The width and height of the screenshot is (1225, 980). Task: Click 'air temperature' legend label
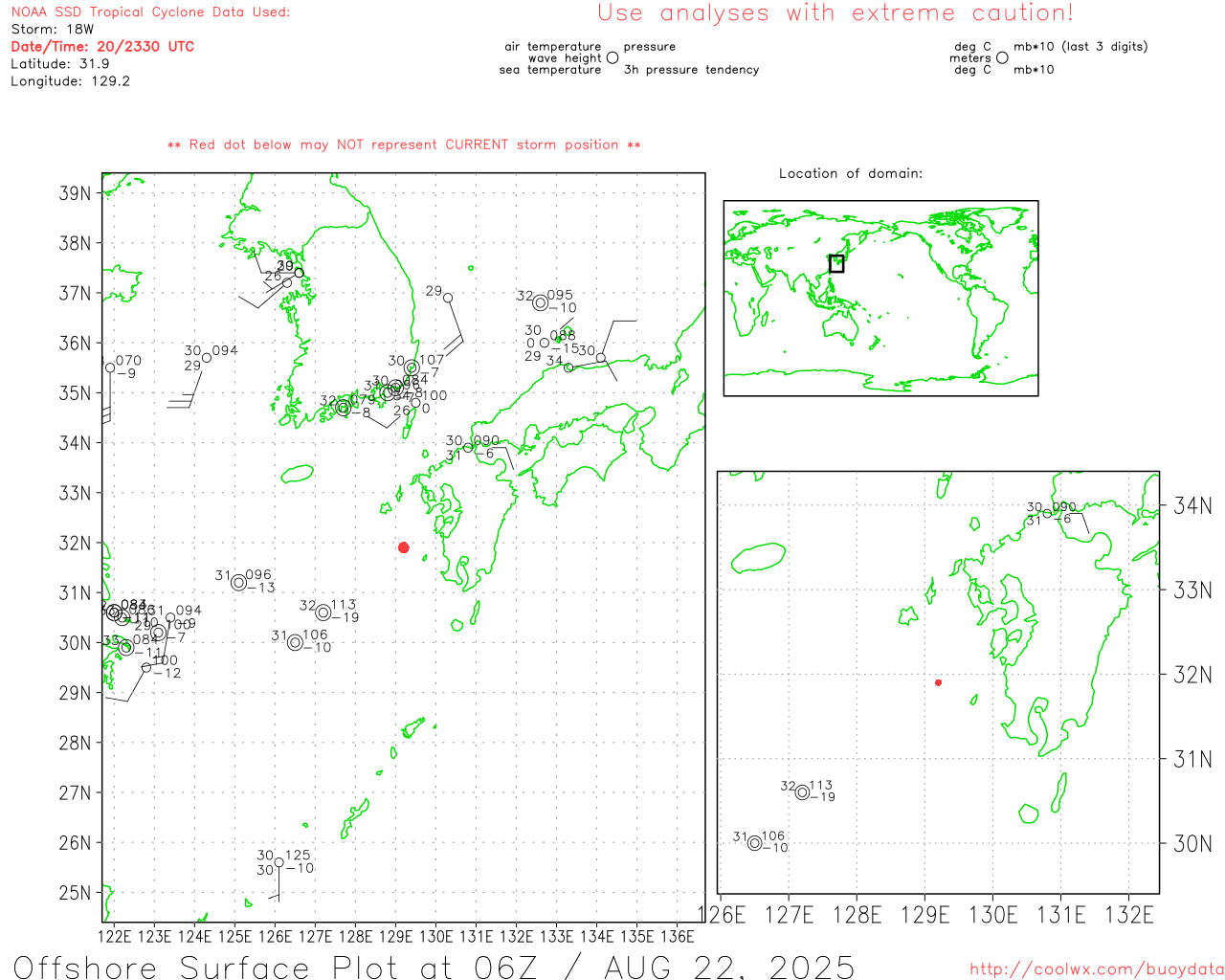point(553,47)
